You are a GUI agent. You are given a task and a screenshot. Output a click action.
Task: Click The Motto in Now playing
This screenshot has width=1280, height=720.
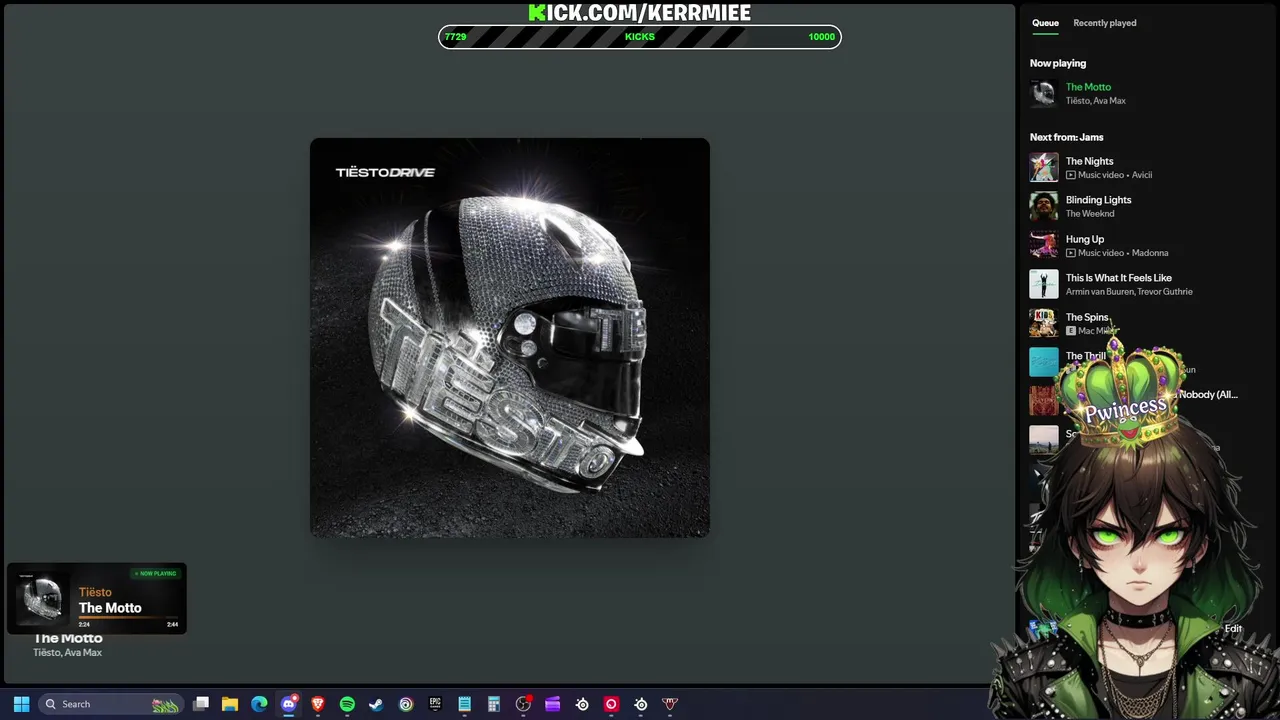[x=1088, y=87]
